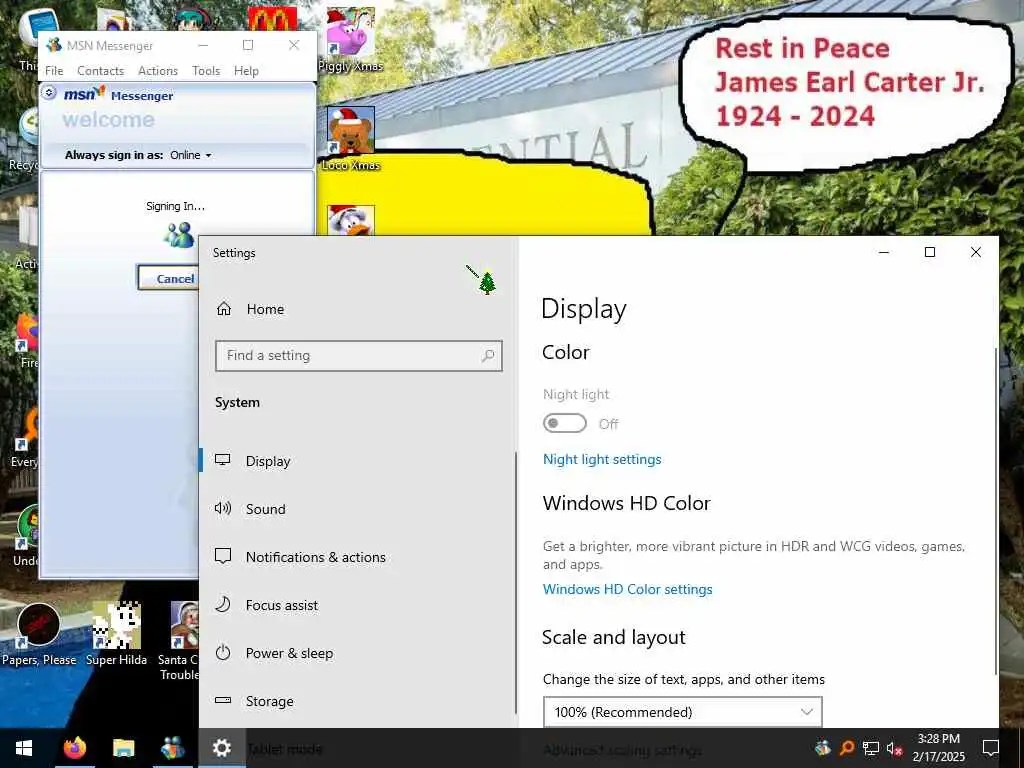
Task: Collapse the MSN Messenger header chevron
Action: pyautogui.click(x=49, y=93)
